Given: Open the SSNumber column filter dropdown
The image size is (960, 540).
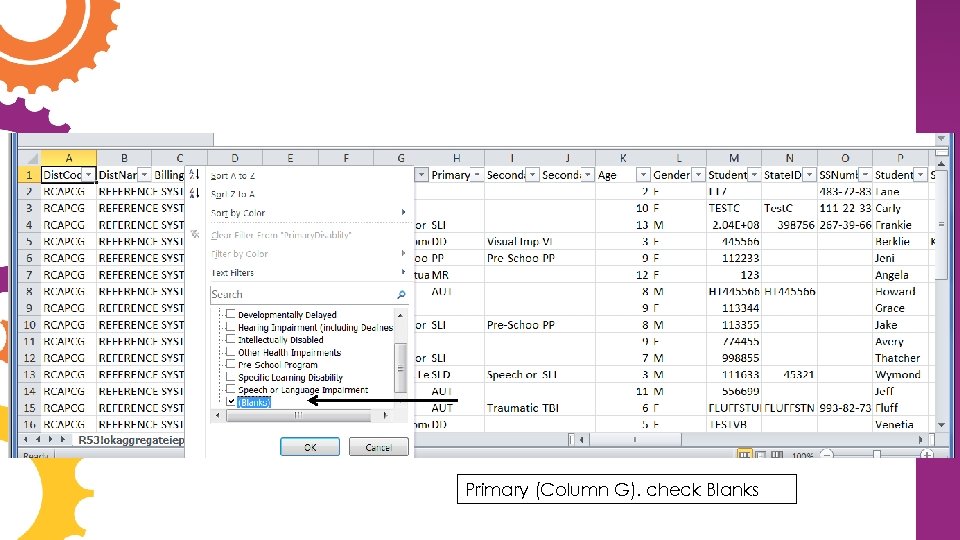Looking at the screenshot, I should (x=865, y=175).
